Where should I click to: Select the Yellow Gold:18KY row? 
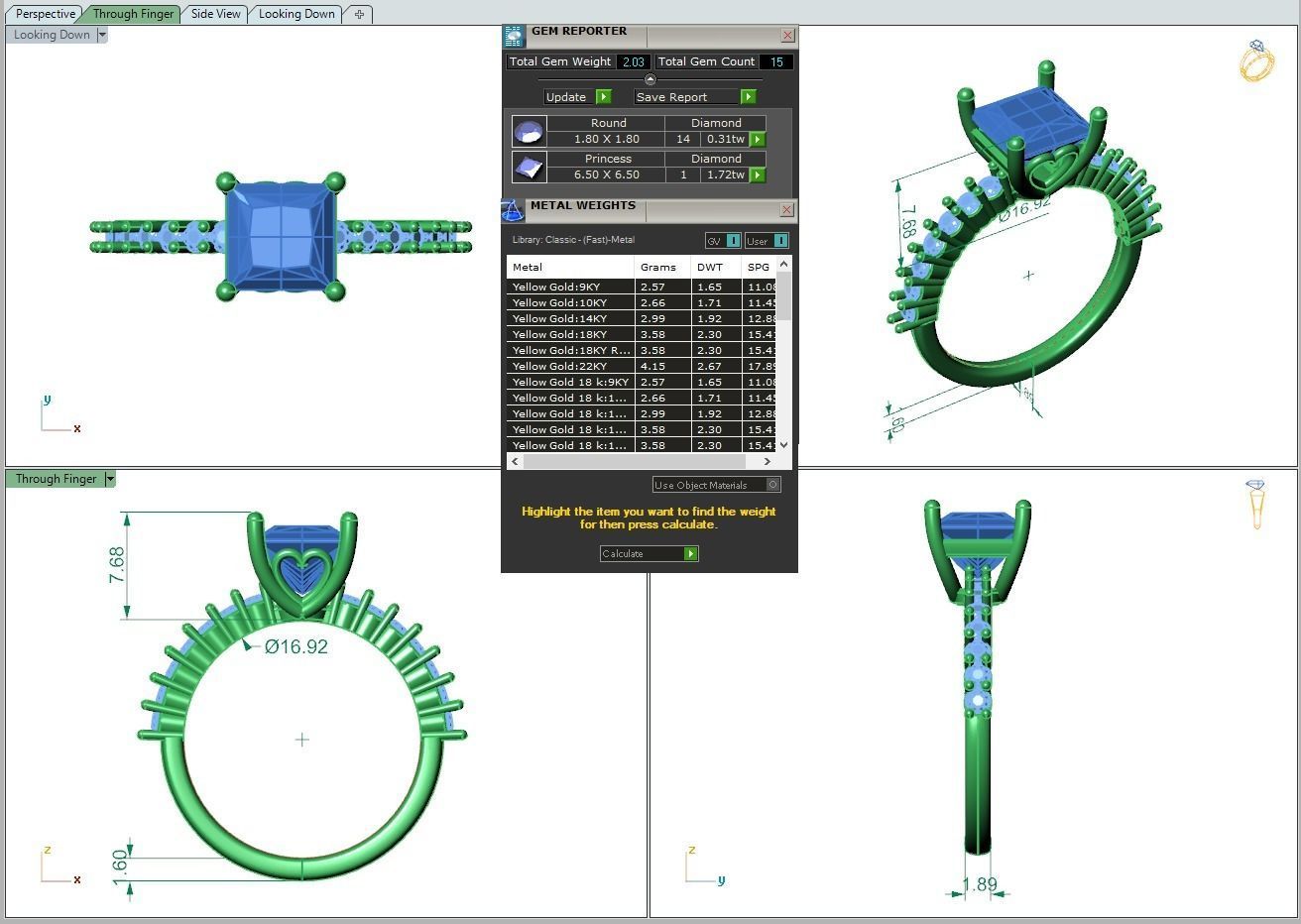642,334
